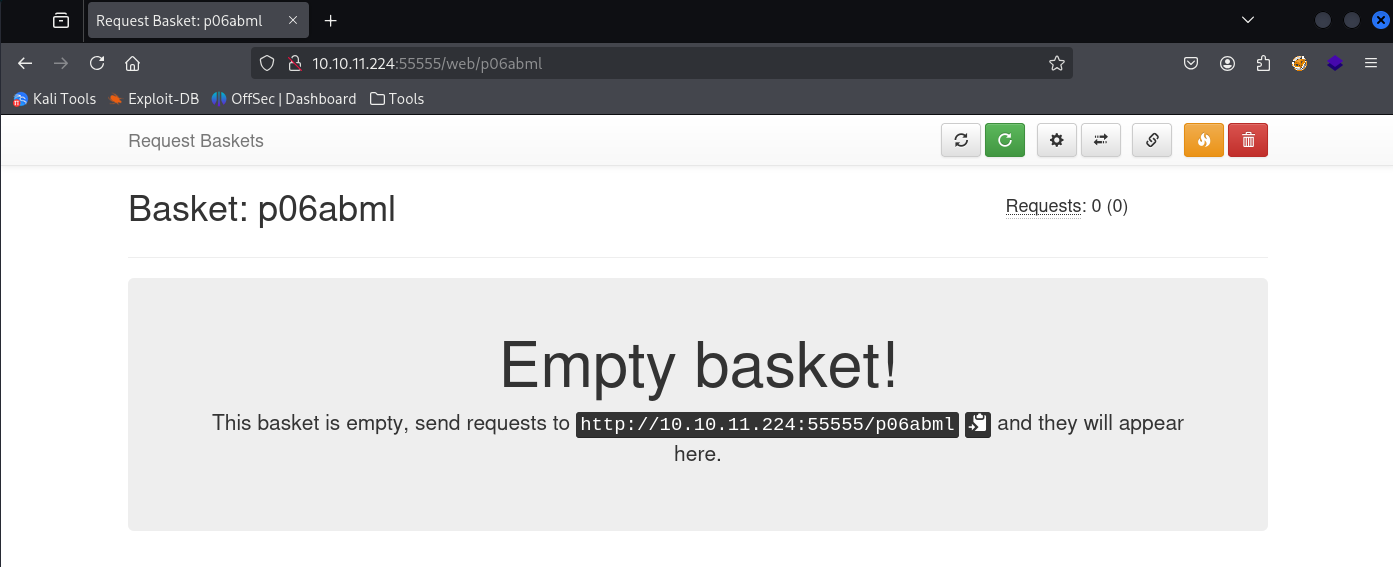Click the gray refresh requests button

coord(961,141)
